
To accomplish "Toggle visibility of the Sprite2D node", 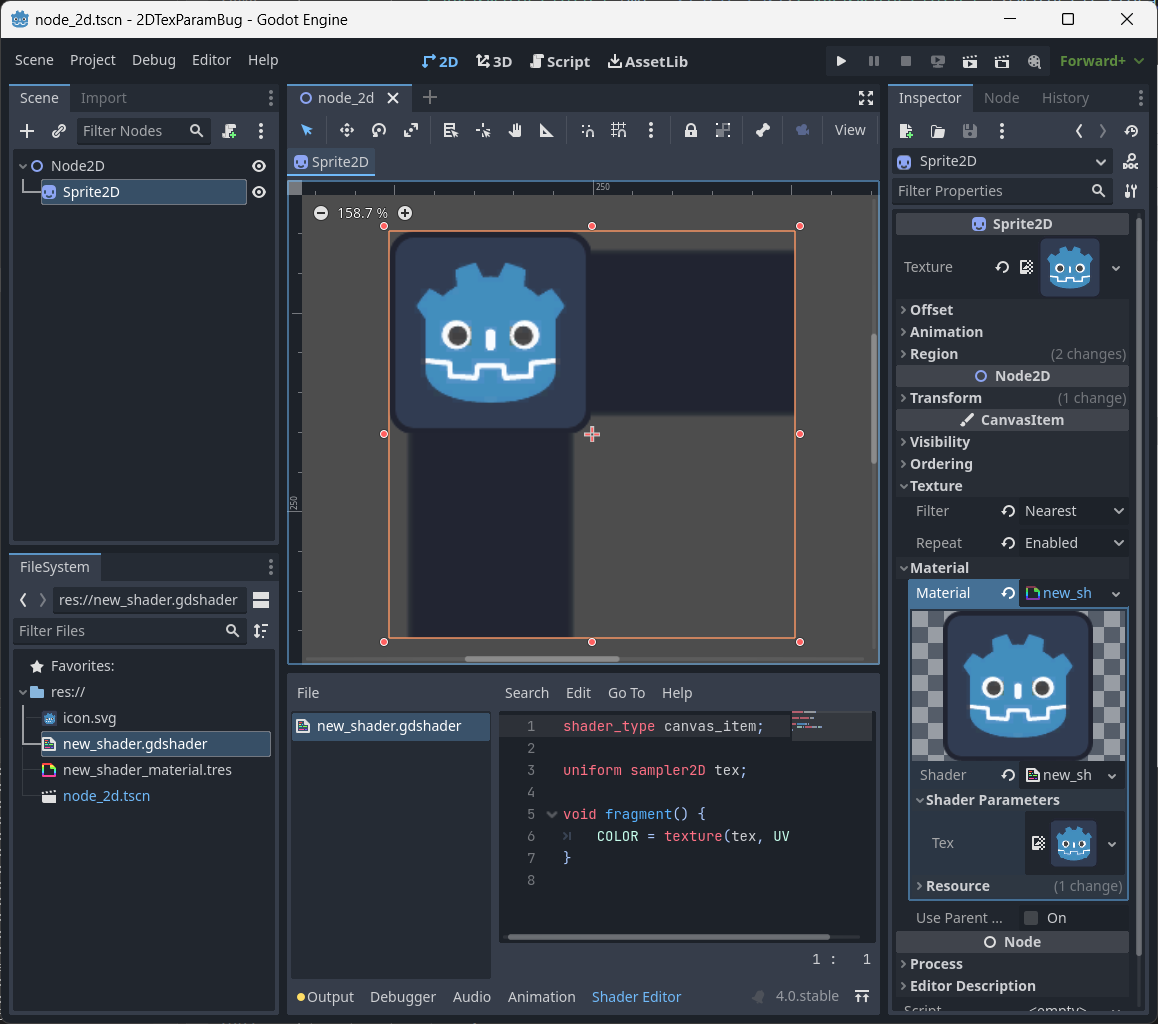I will pyautogui.click(x=258, y=192).
